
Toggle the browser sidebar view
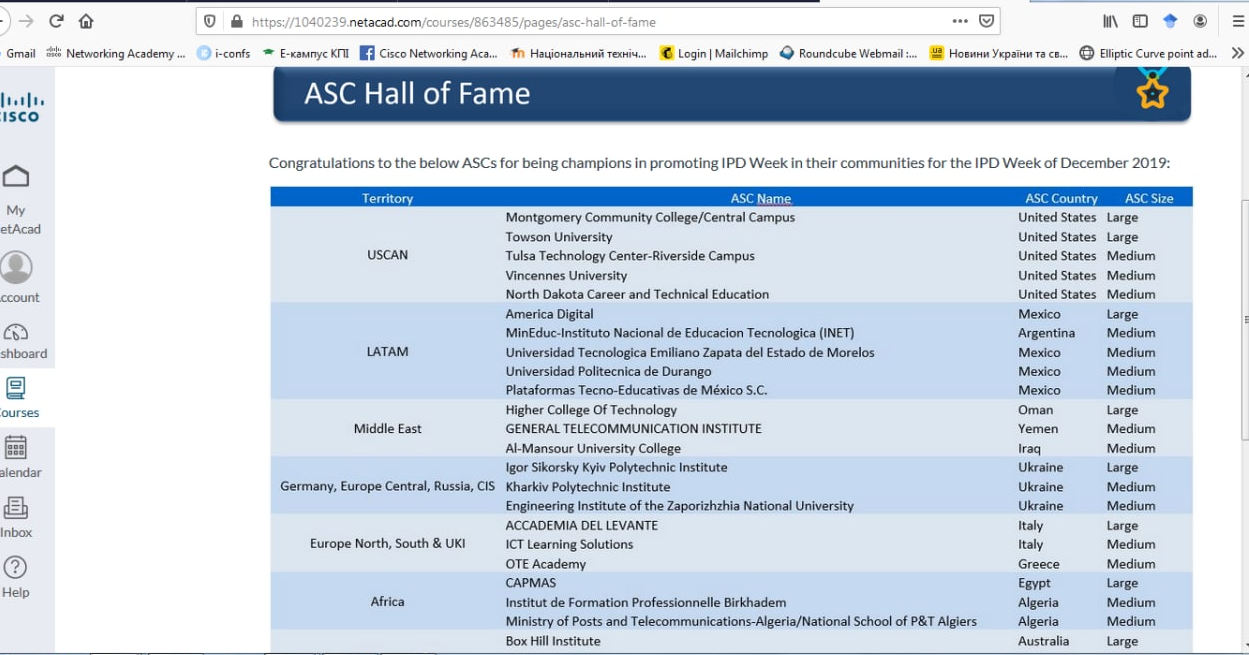click(1140, 21)
